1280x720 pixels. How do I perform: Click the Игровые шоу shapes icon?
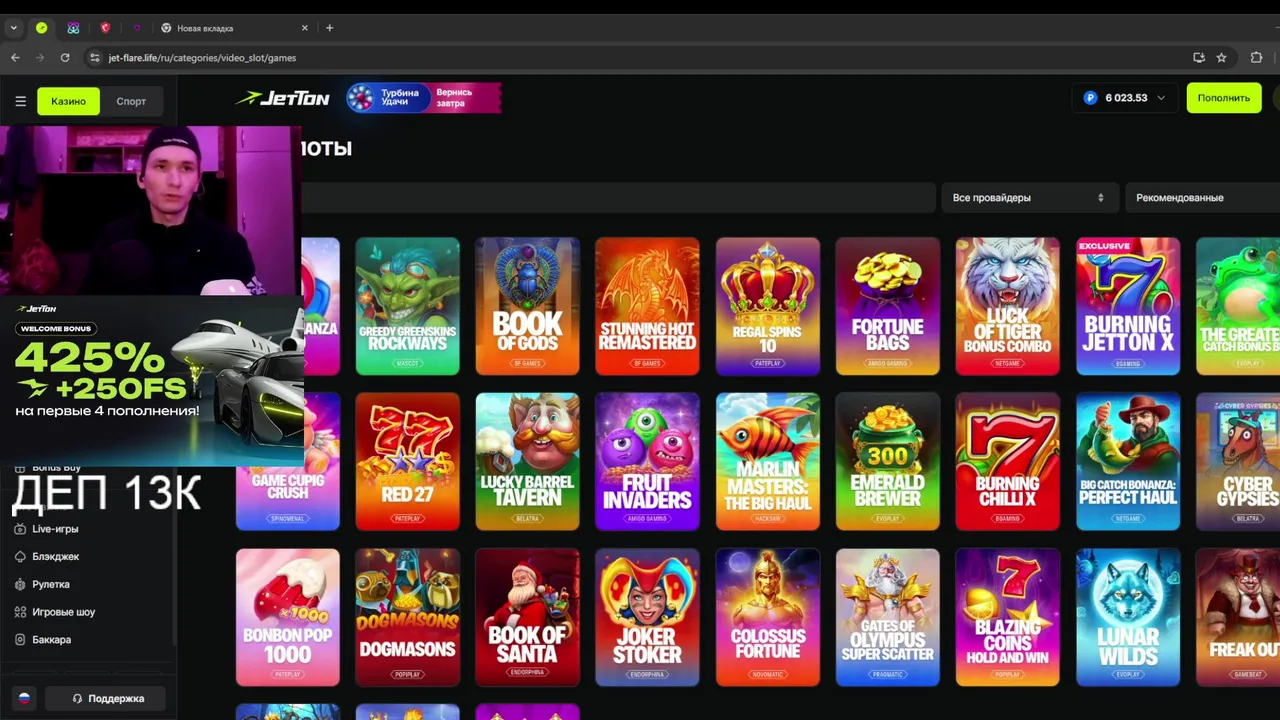[x=20, y=612]
